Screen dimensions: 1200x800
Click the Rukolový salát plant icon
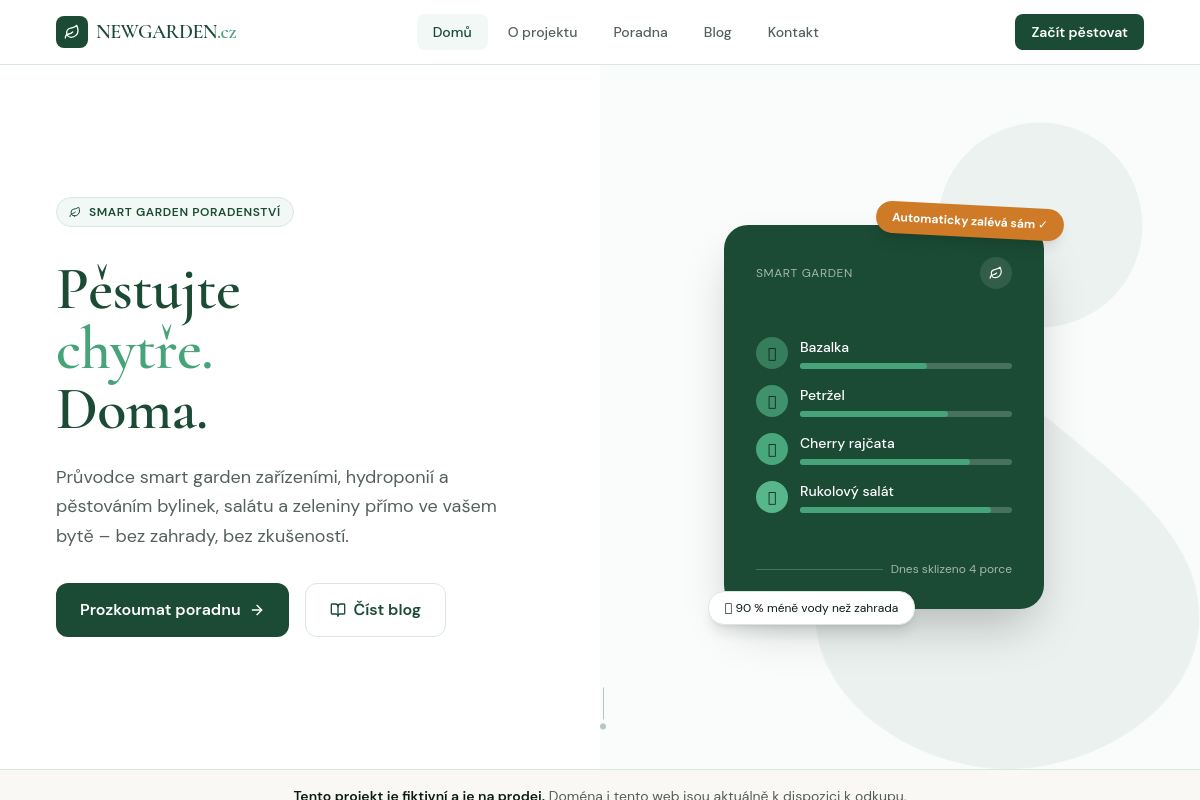772,497
